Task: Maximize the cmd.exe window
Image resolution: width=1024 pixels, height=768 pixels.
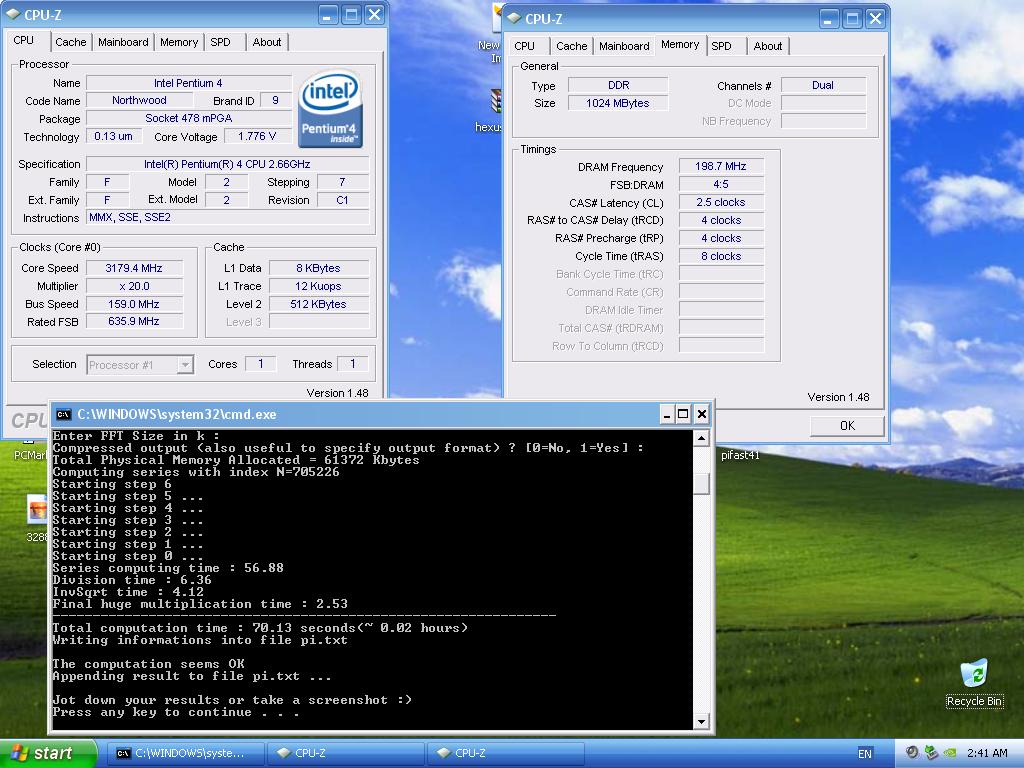Action: [x=682, y=414]
